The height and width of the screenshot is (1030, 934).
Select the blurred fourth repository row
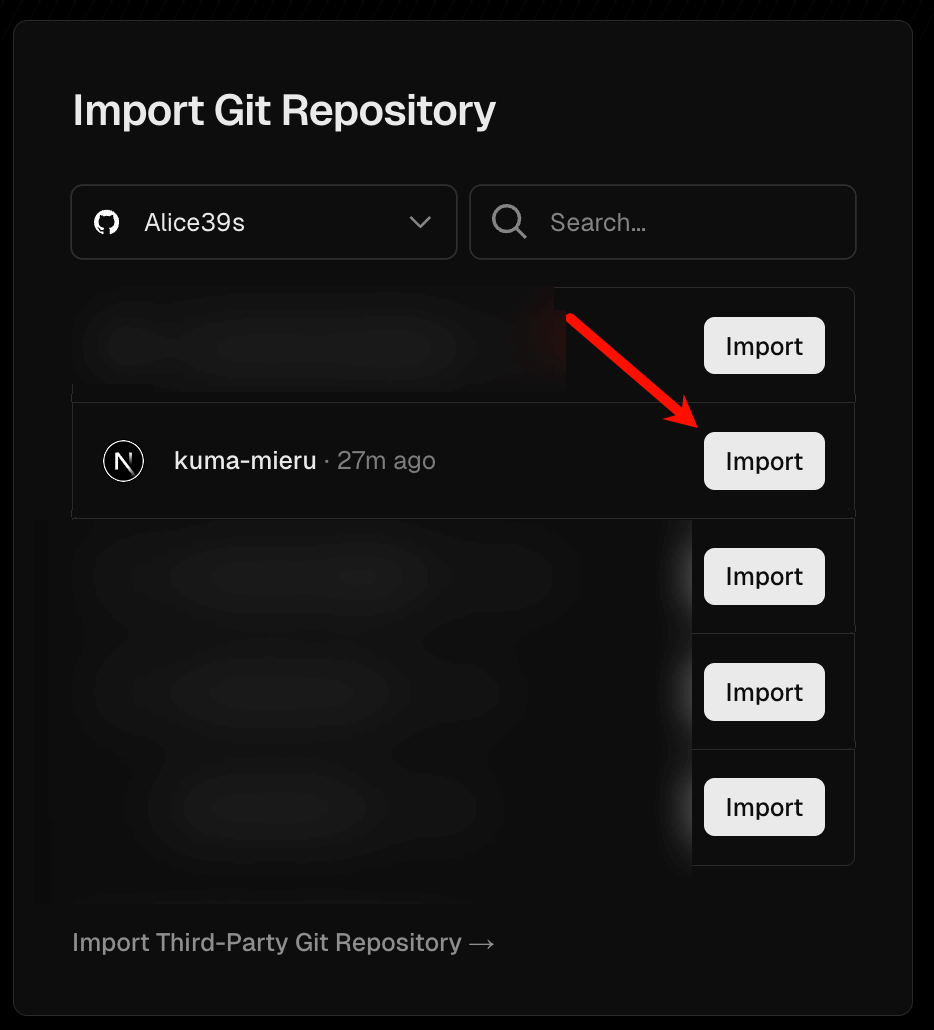point(463,692)
